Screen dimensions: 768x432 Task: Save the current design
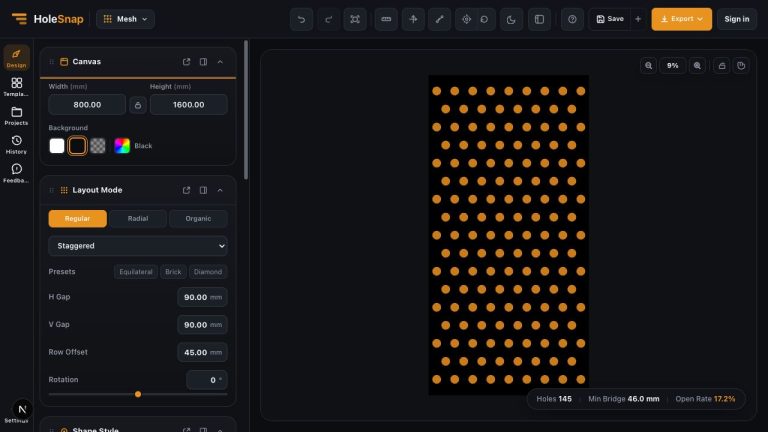click(610, 19)
